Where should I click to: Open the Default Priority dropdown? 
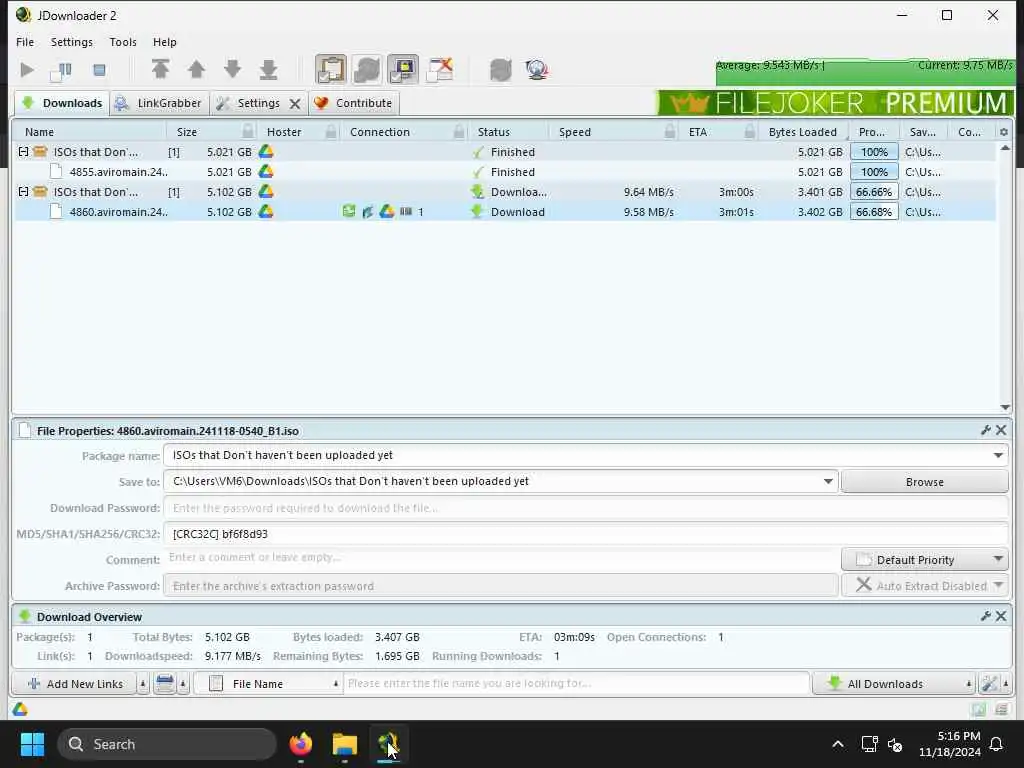click(924, 560)
